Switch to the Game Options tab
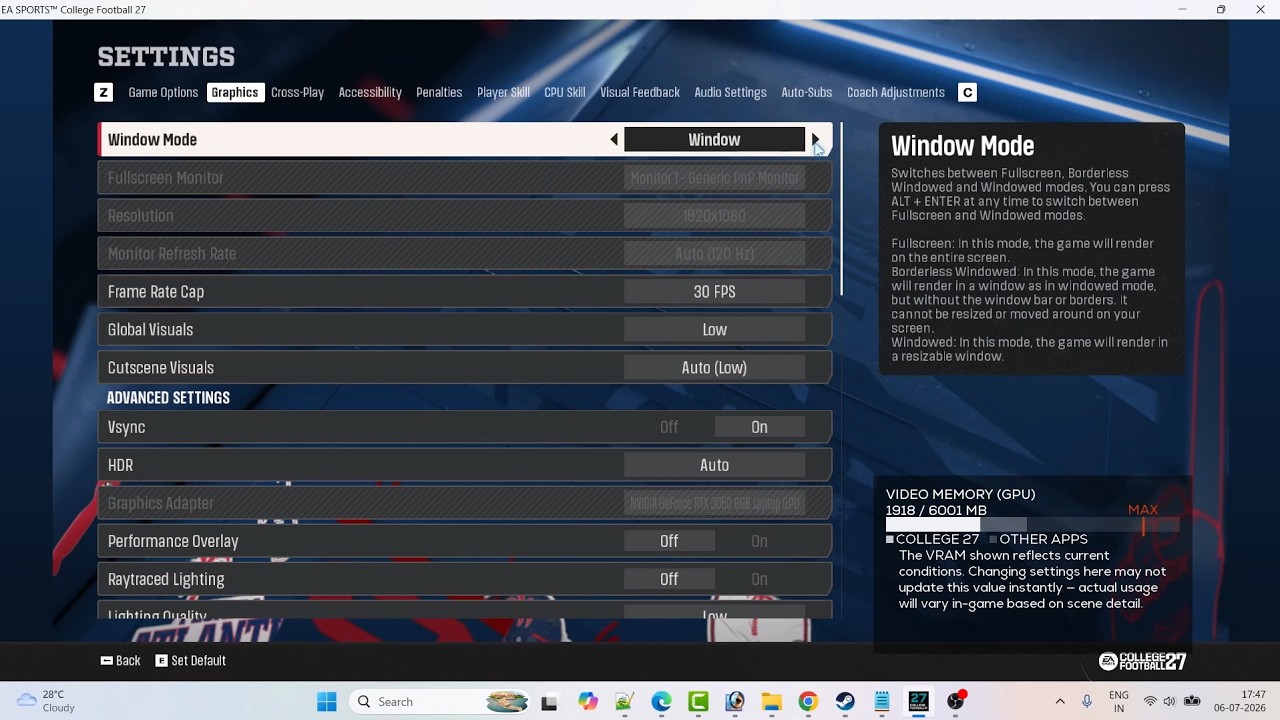Viewport: 1280px width, 720px height. click(x=163, y=92)
